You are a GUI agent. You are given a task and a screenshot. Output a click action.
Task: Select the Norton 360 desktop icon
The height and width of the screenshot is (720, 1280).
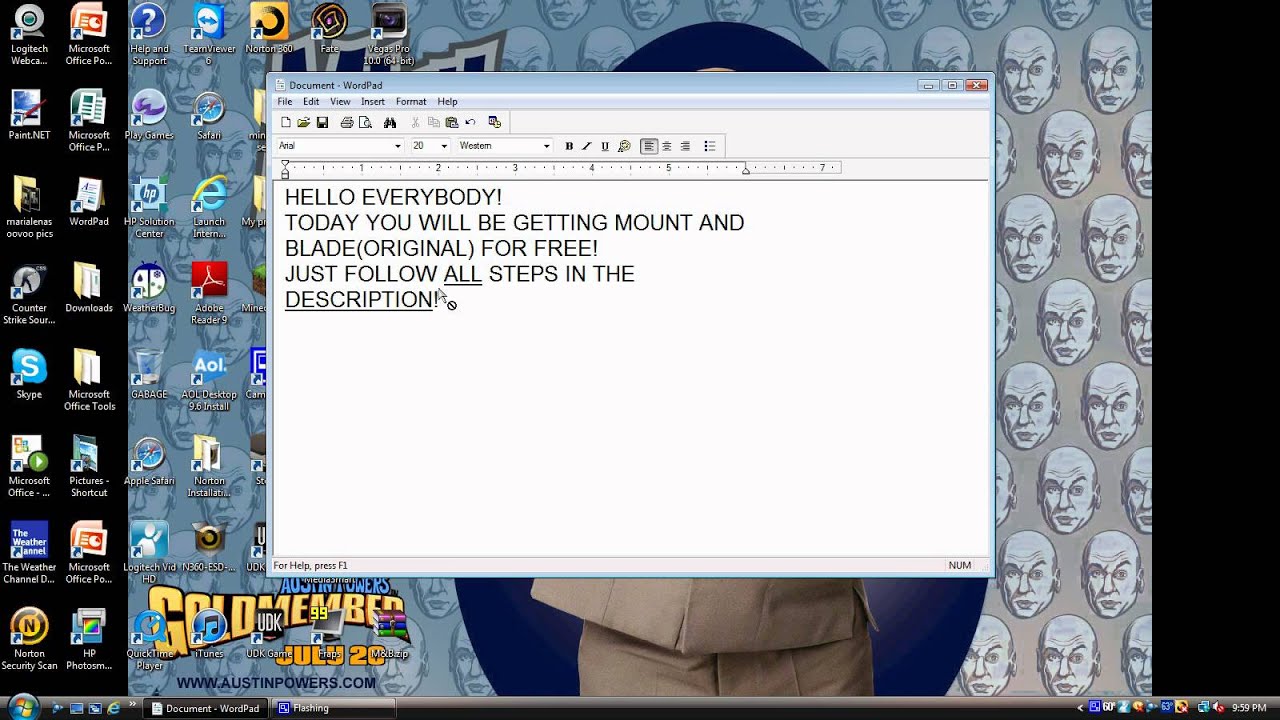tap(269, 30)
